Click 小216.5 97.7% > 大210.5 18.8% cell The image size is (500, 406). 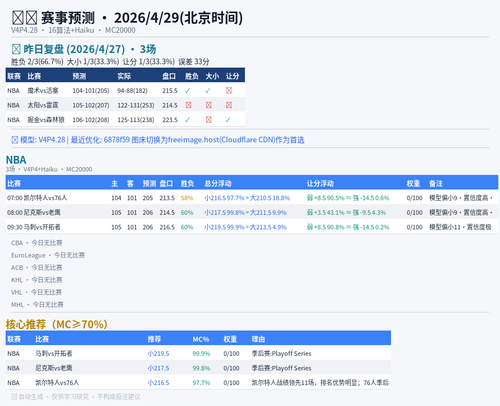pos(247,198)
